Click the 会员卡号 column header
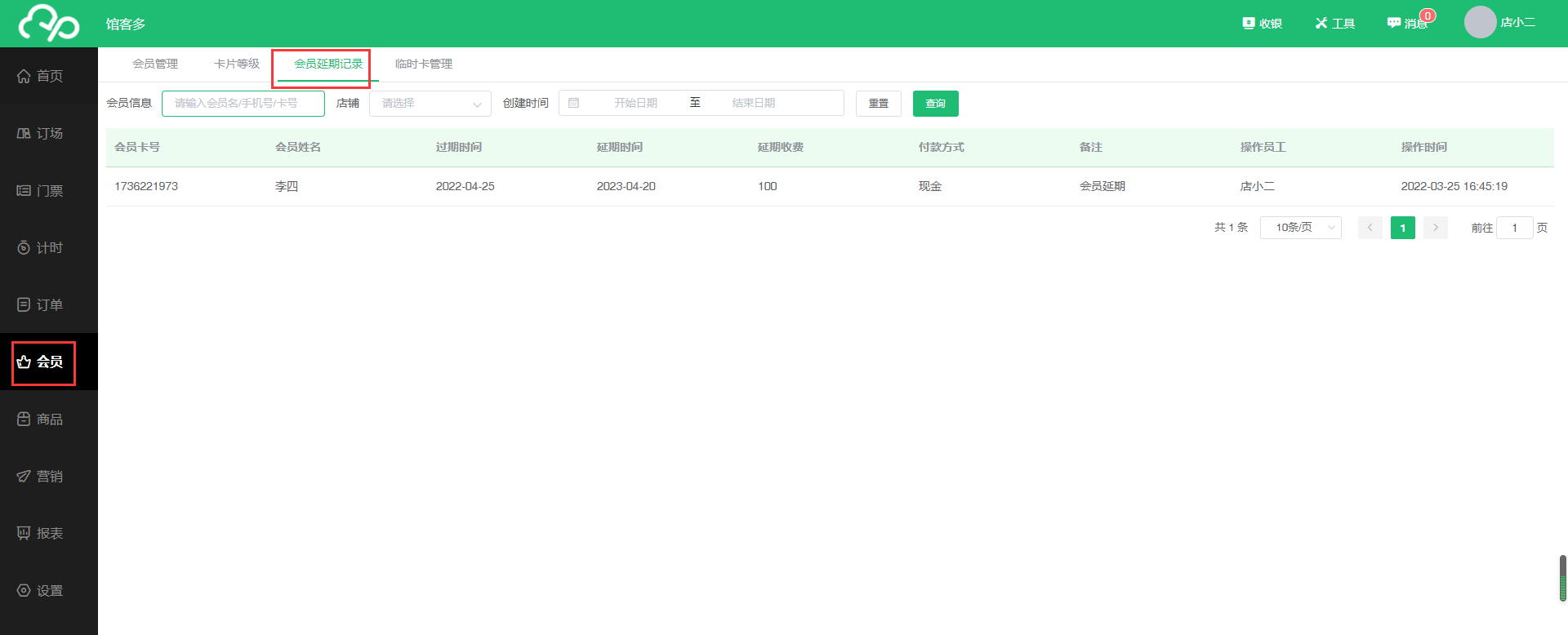This screenshot has height=635, width=1568. tap(137, 147)
